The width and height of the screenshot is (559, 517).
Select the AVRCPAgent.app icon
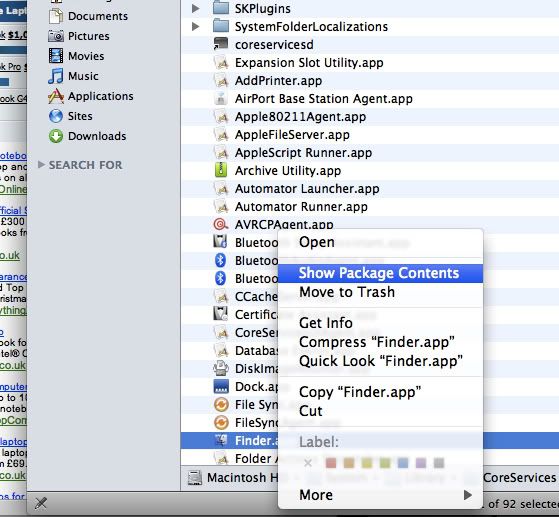[221, 224]
